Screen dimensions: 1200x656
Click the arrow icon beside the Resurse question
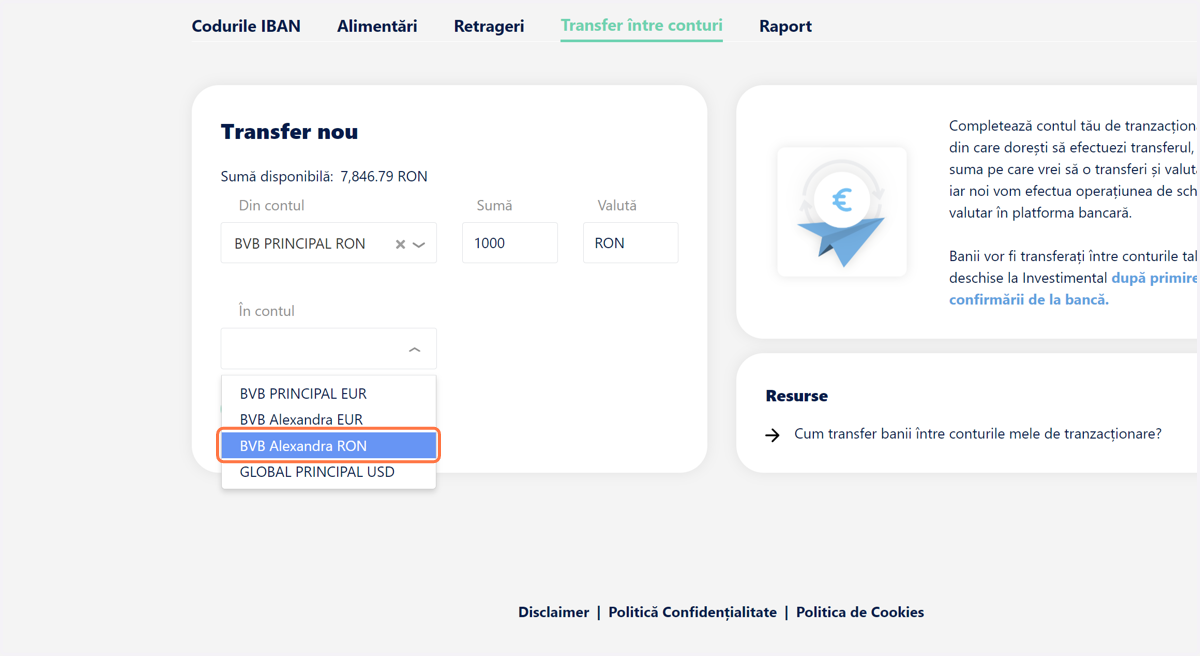[x=772, y=435]
